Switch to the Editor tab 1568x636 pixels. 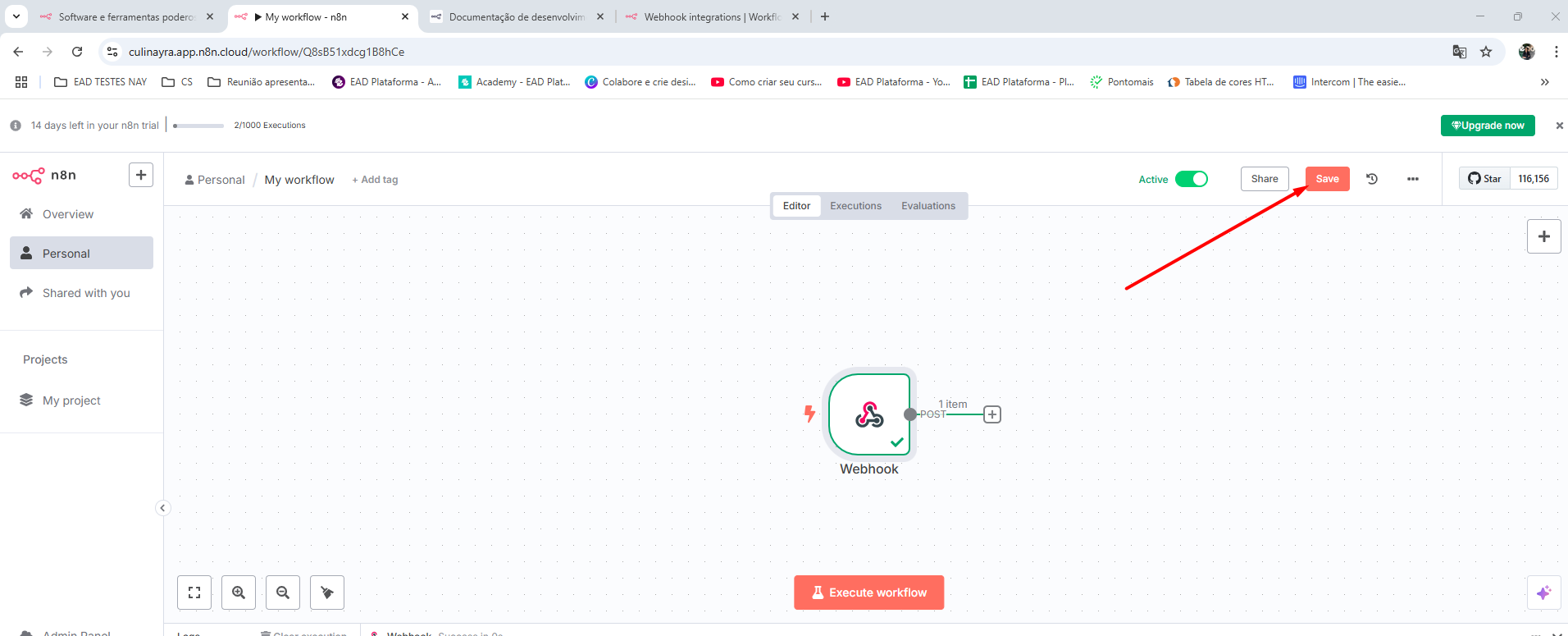click(796, 206)
